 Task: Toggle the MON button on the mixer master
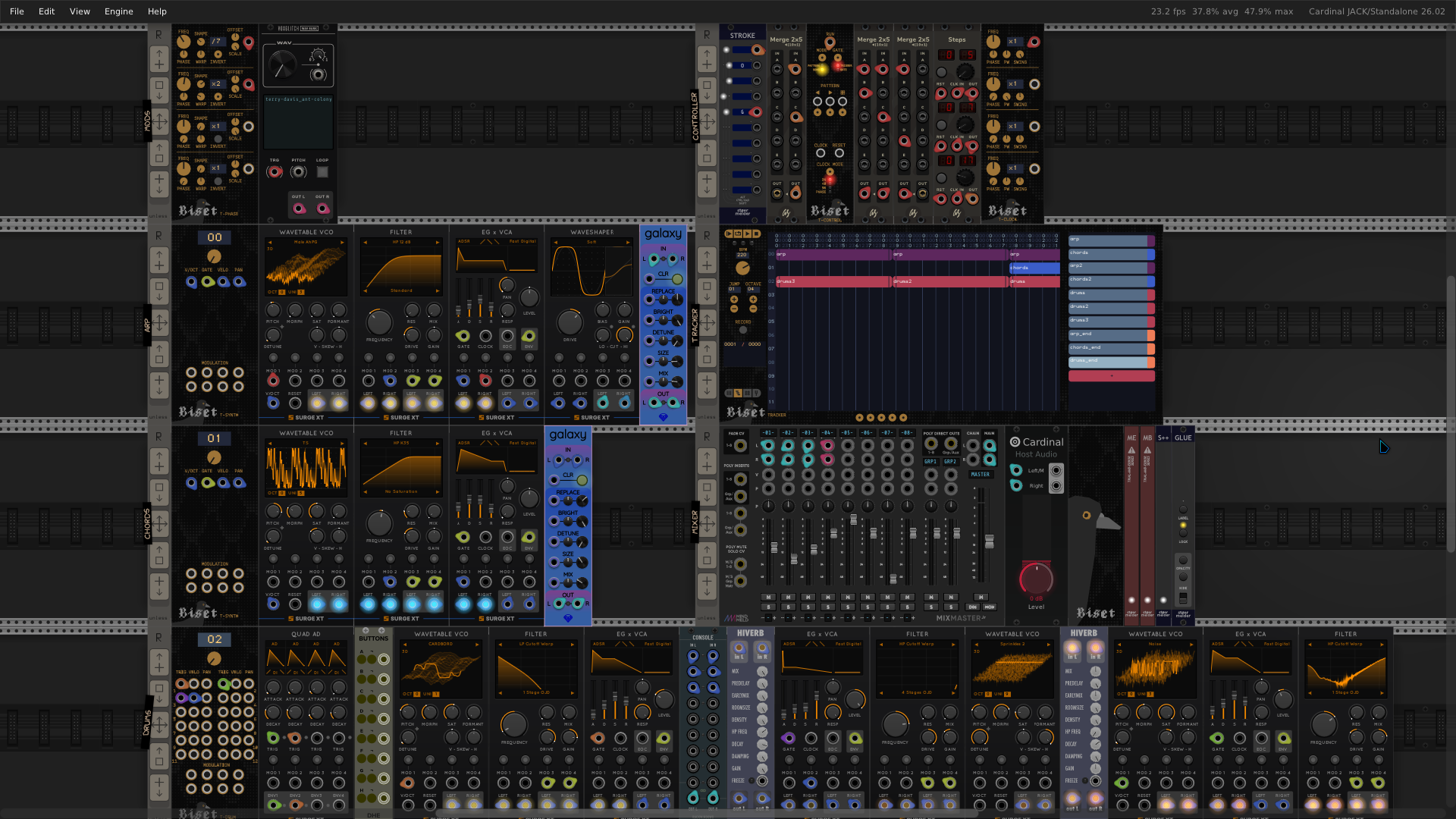tap(989, 607)
